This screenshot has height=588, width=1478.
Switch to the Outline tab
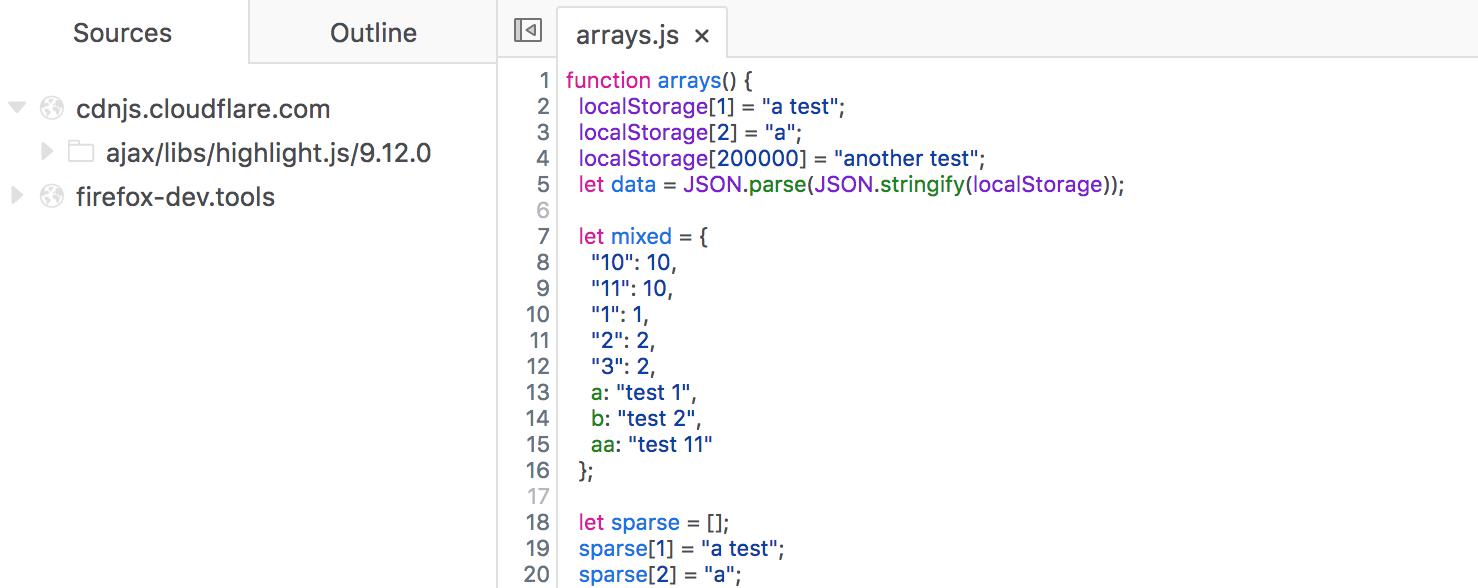(373, 33)
